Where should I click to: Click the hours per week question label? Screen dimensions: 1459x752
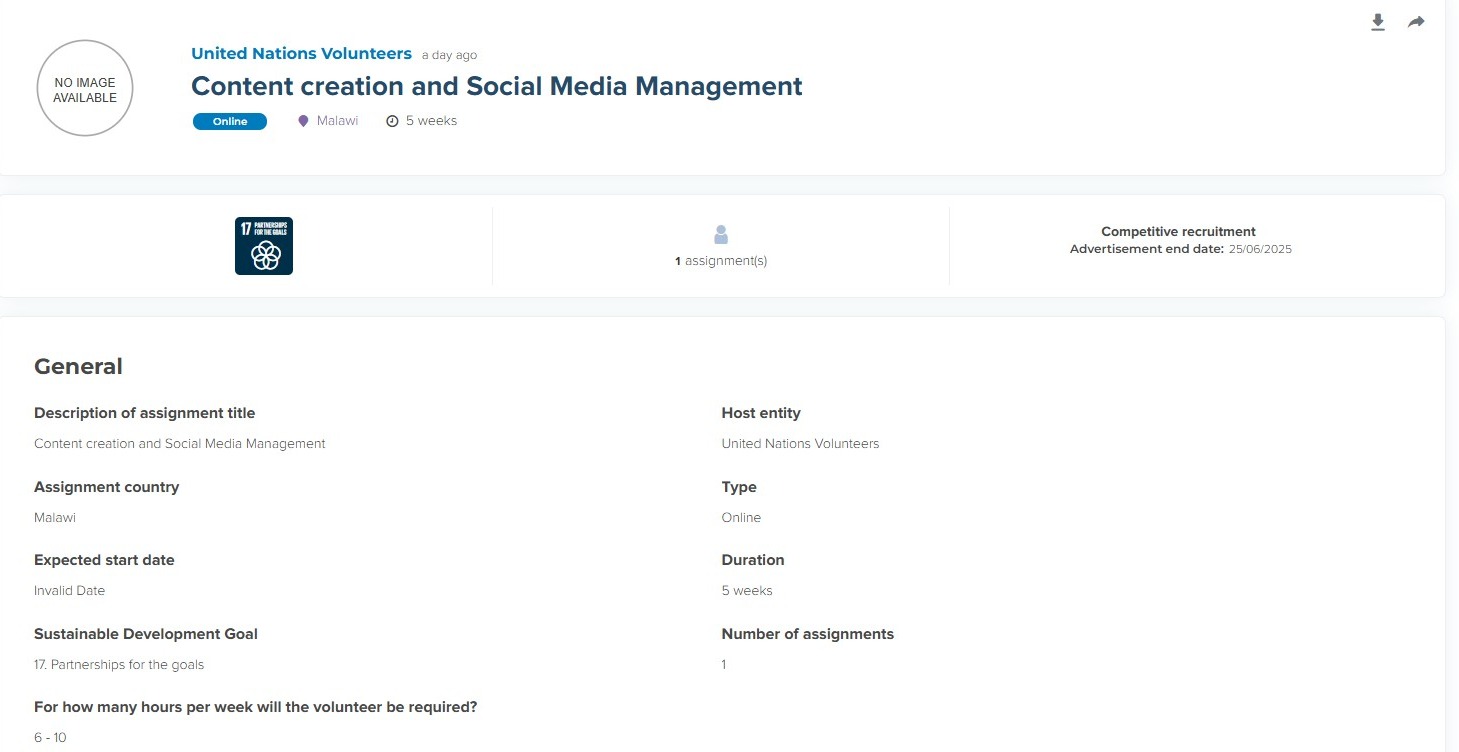256,707
